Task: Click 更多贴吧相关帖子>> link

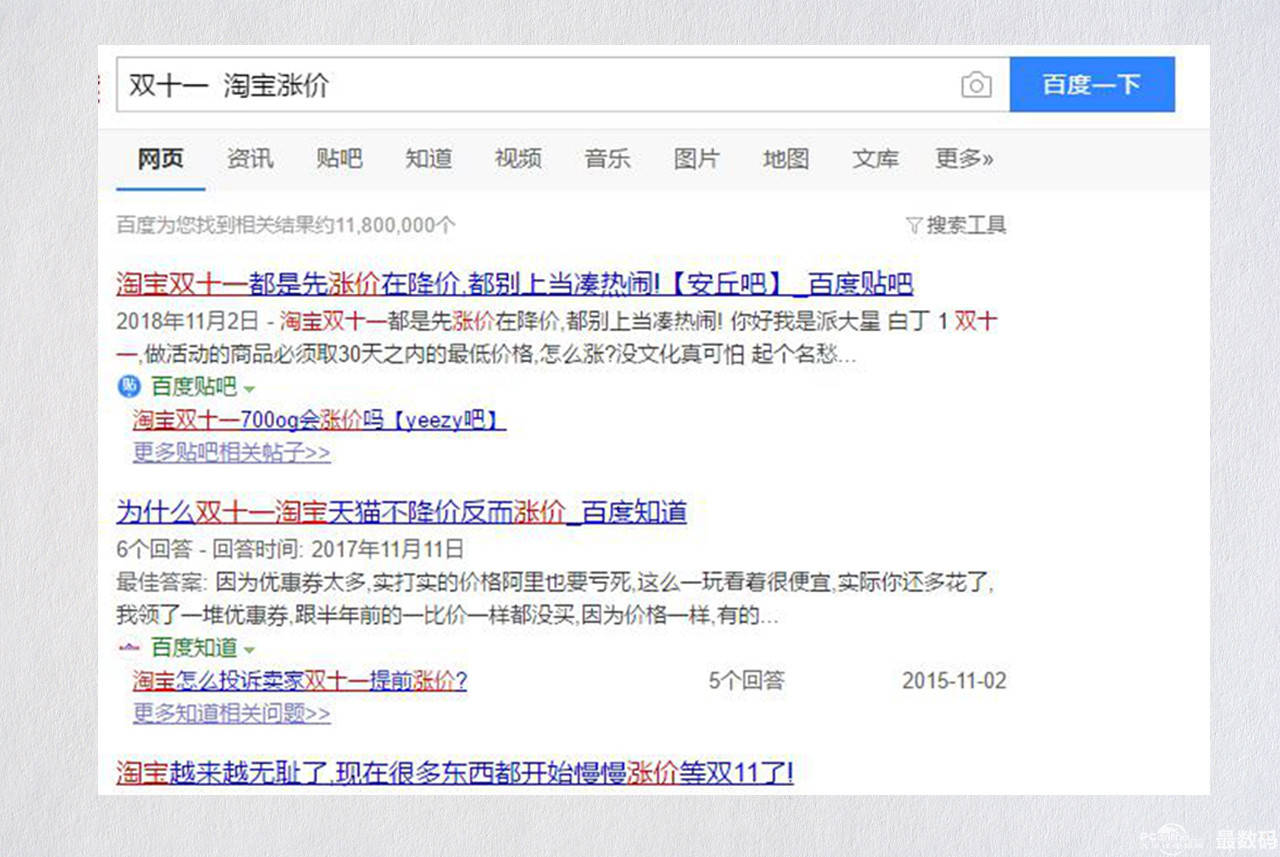Action: [x=232, y=453]
